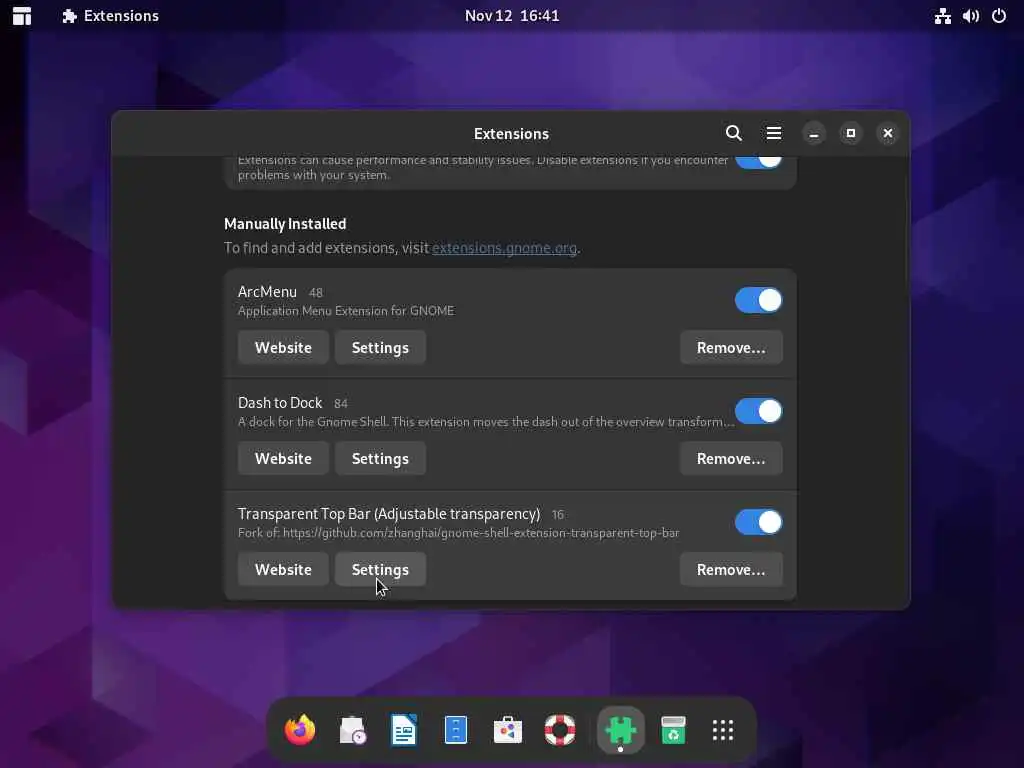
Task: Open ArcMenu Settings
Action: click(380, 347)
